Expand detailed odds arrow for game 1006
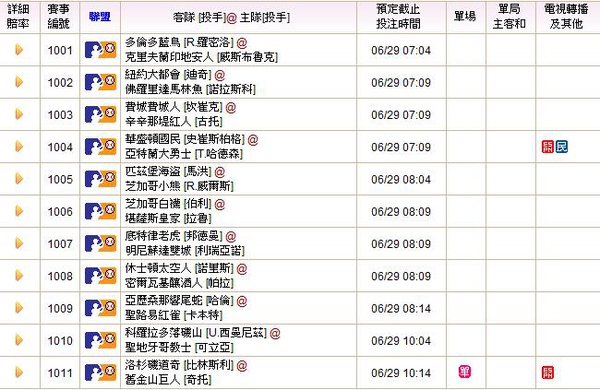This screenshot has height=390, width=600. (x=19, y=211)
